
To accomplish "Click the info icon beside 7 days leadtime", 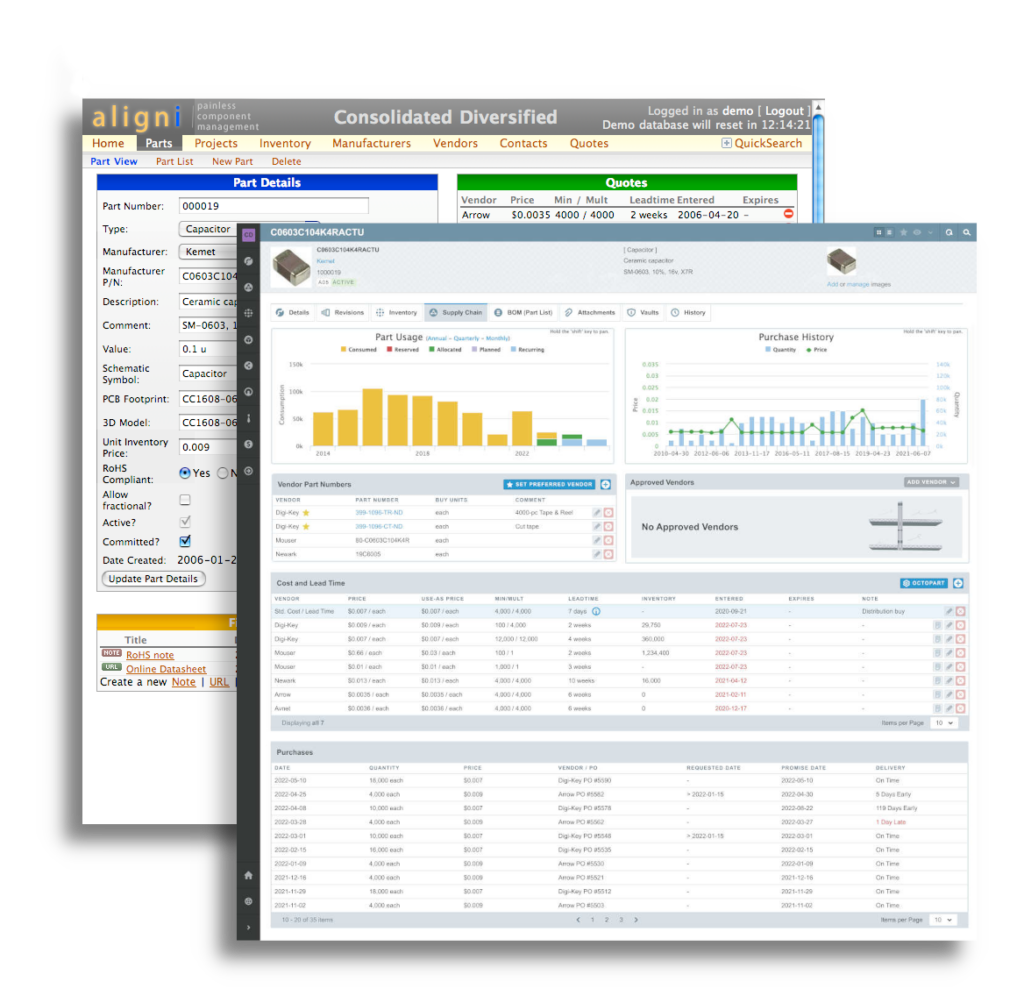I will coord(596,612).
